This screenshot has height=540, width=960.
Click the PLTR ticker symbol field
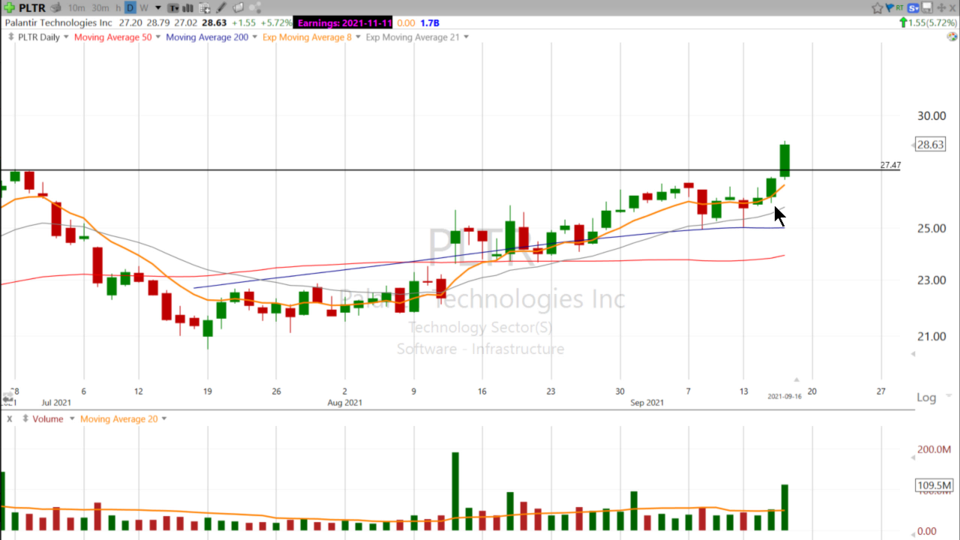click(x=32, y=8)
